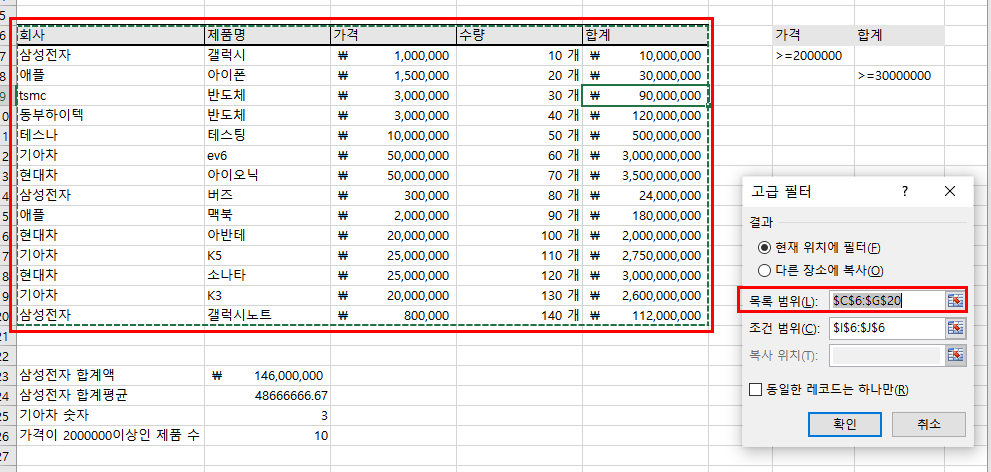Select price cell 300,000
The height and width of the screenshot is (472, 991).
(x=393, y=197)
